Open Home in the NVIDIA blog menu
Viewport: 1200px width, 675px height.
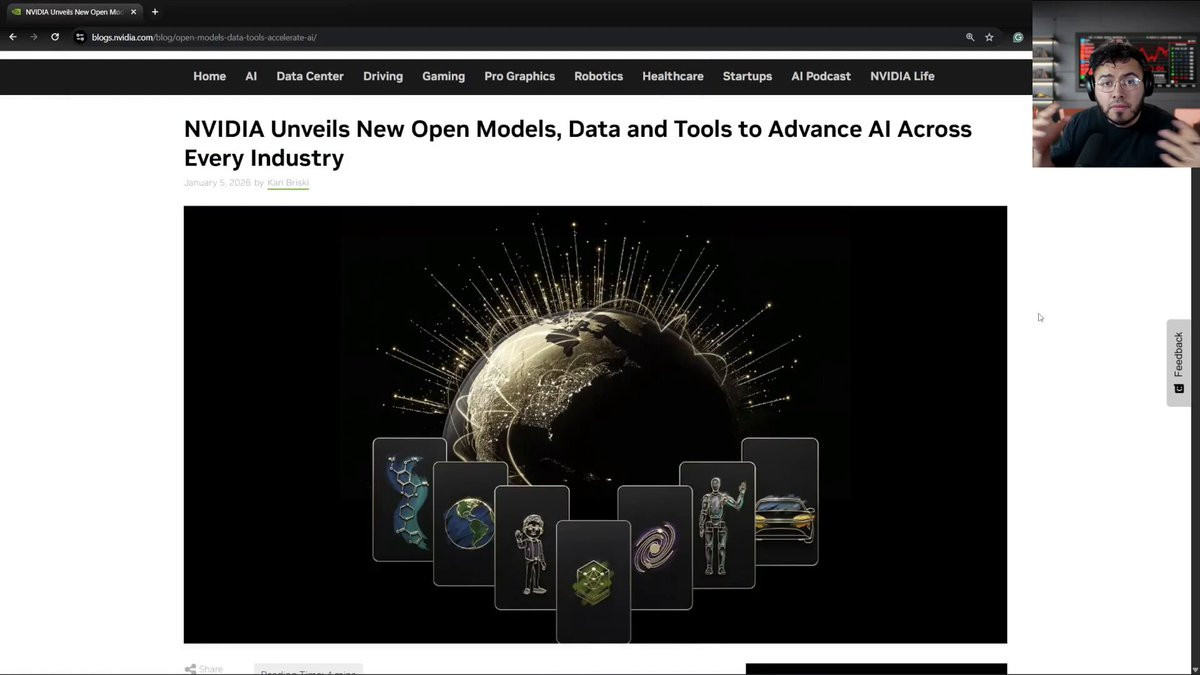pyautogui.click(x=210, y=76)
